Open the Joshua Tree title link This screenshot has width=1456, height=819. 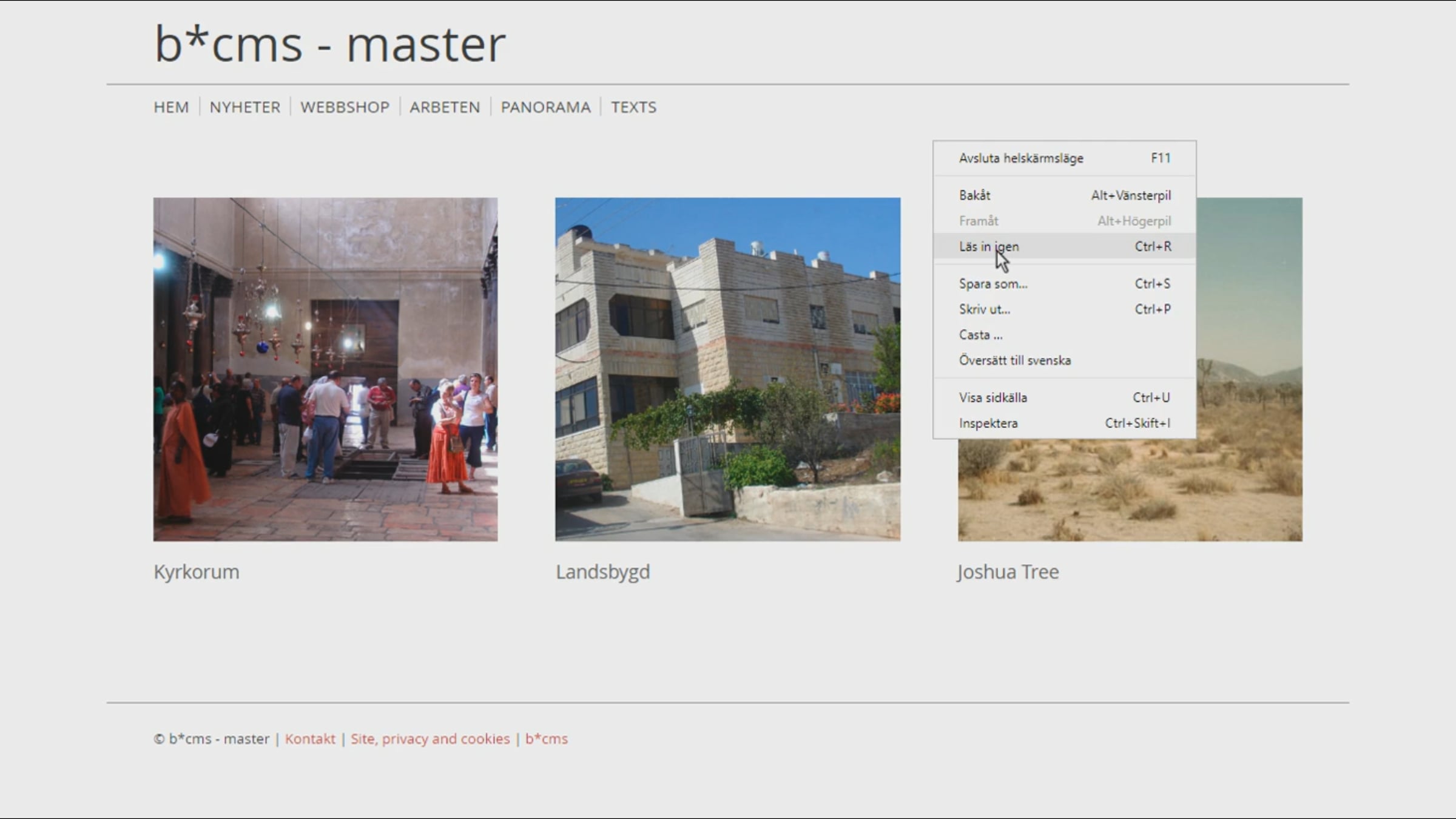(x=1008, y=572)
